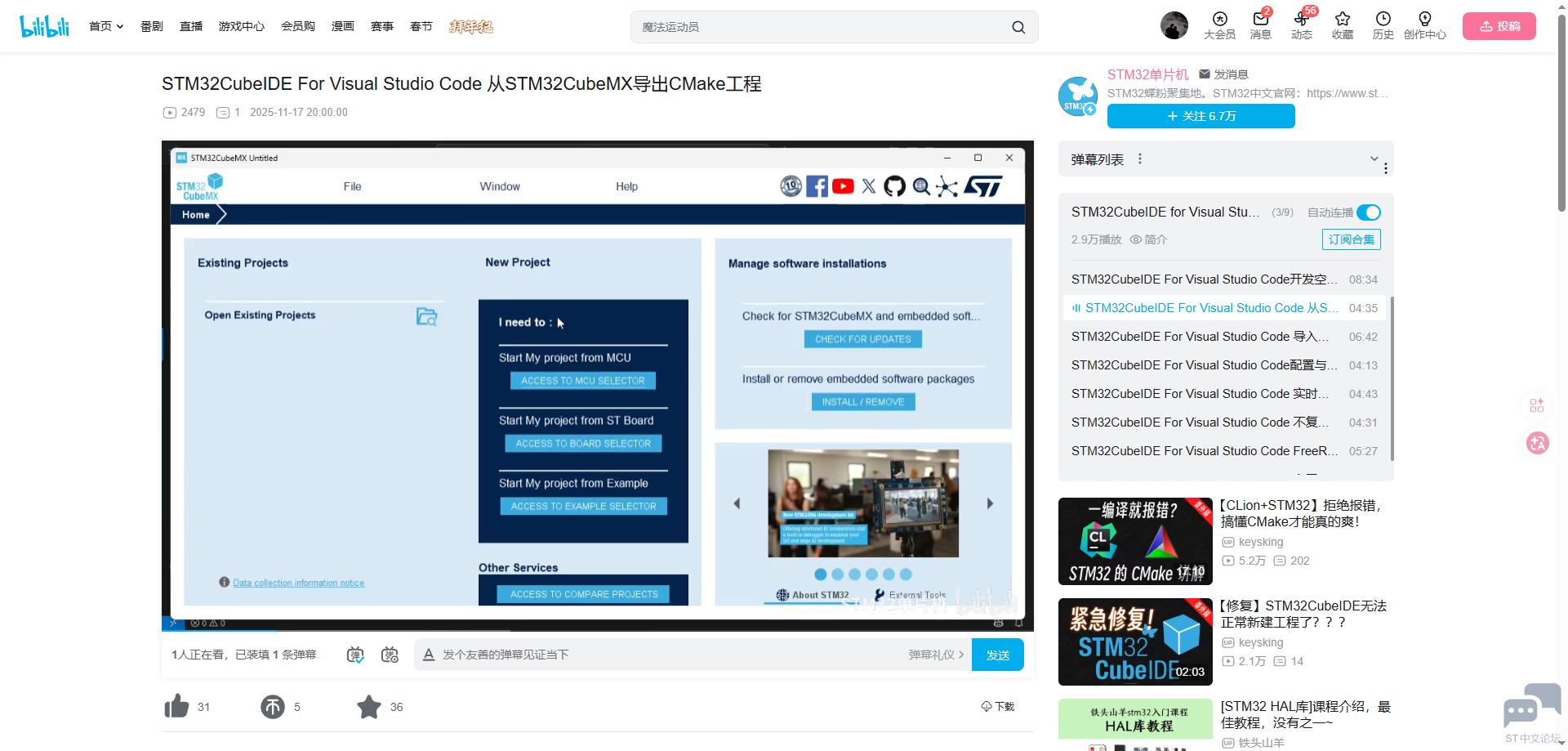
Task: Focus the danmaku text input field
Action: click(670, 655)
